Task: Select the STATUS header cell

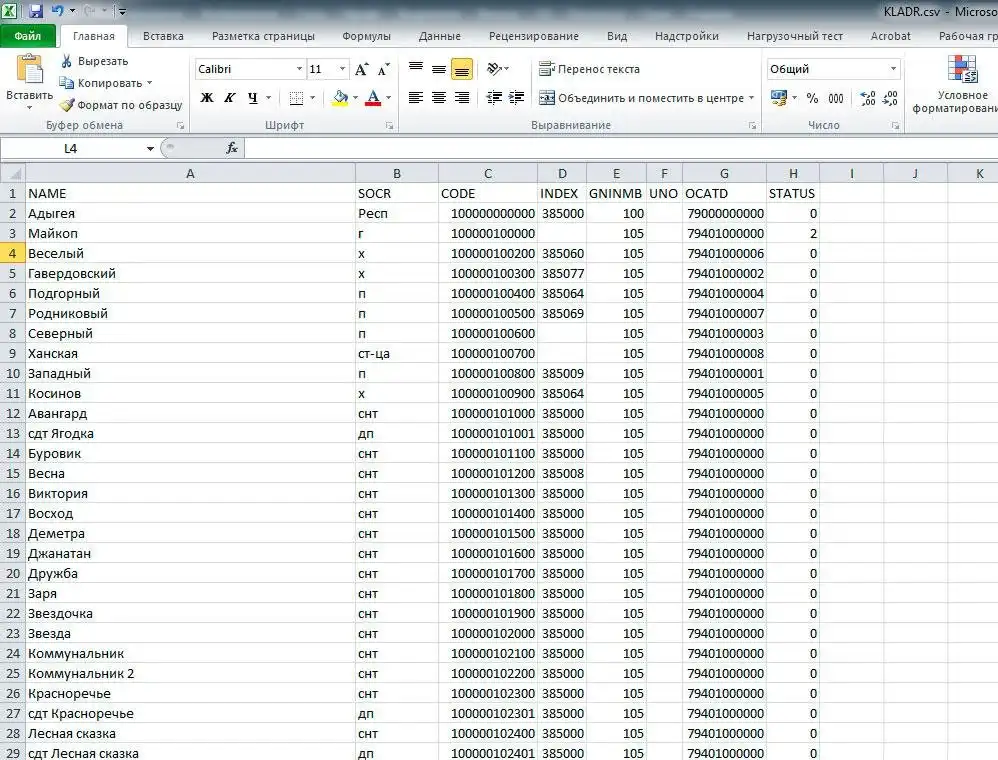Action: tap(792, 194)
